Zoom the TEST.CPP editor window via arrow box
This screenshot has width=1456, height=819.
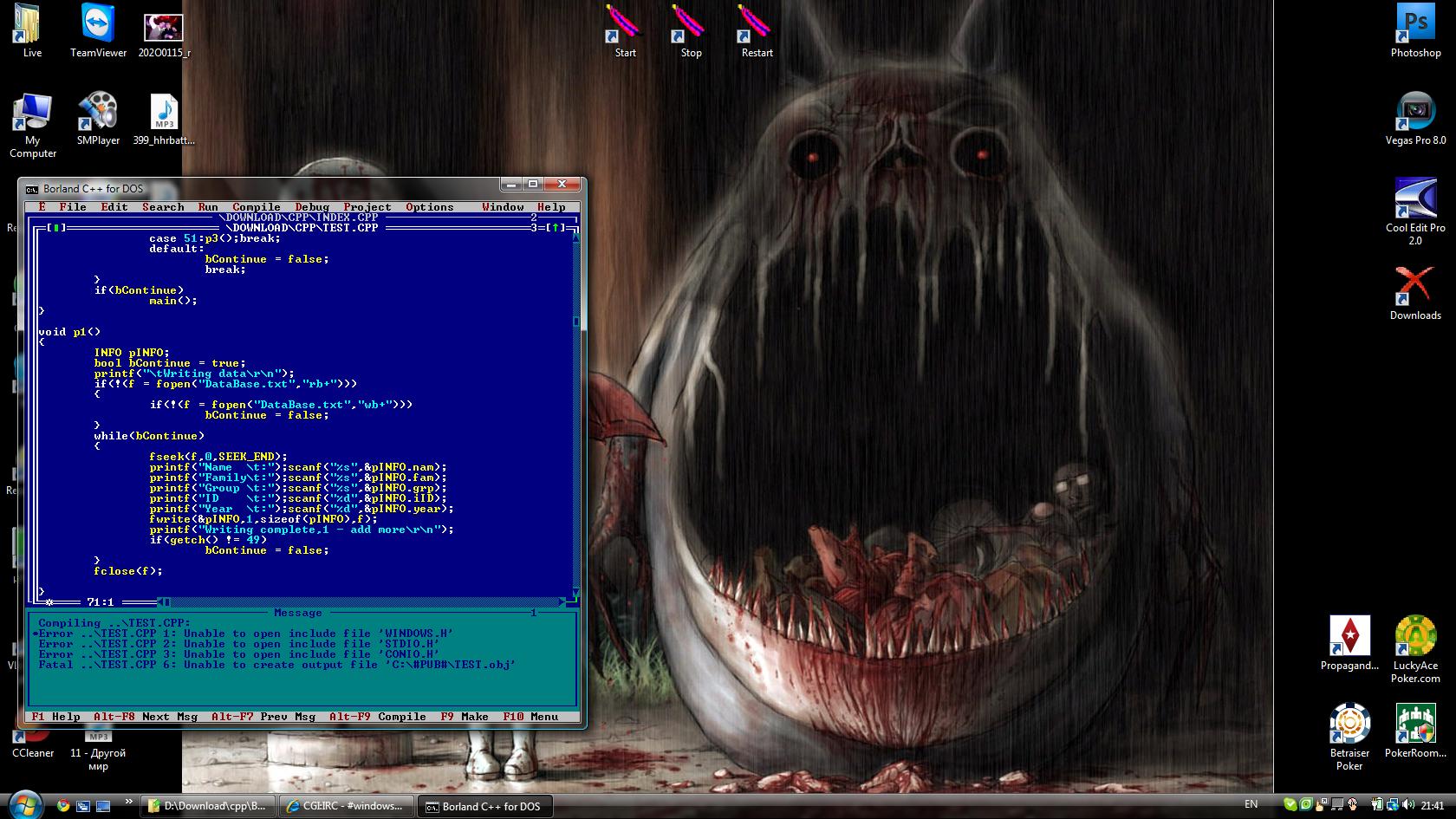555,228
